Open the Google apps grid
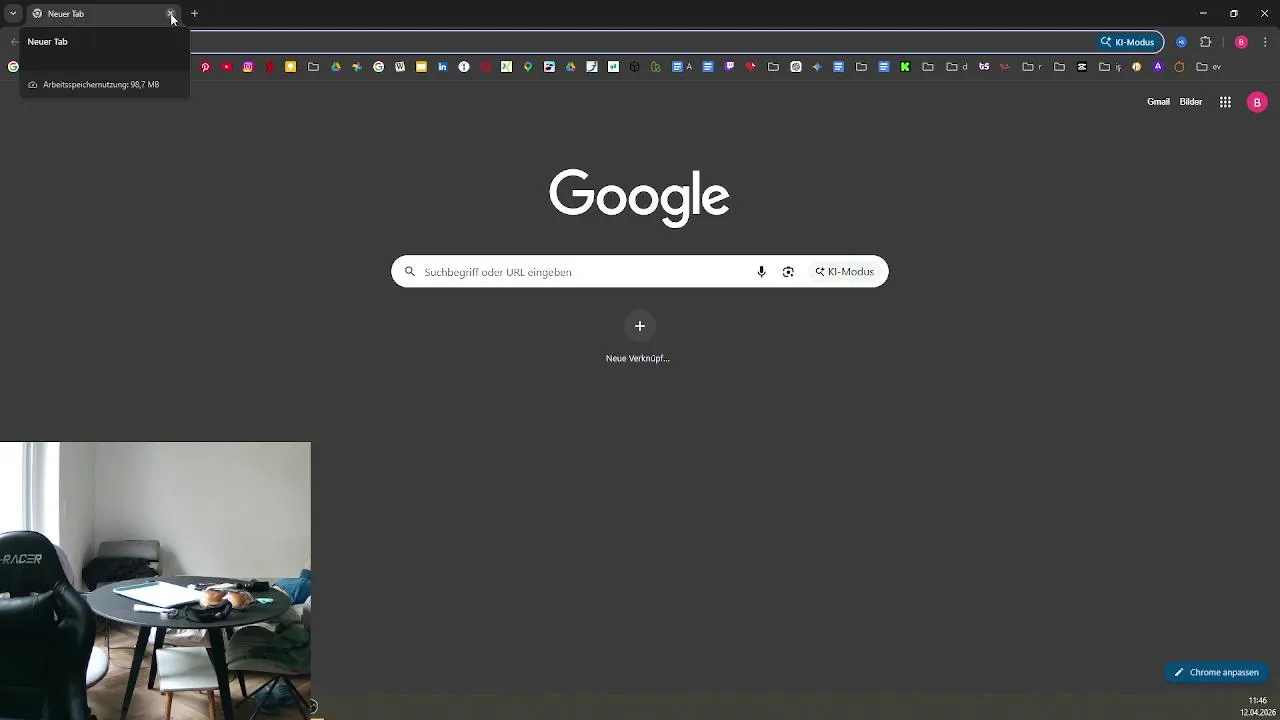Screen dimensions: 1280x720 coord(1225,102)
